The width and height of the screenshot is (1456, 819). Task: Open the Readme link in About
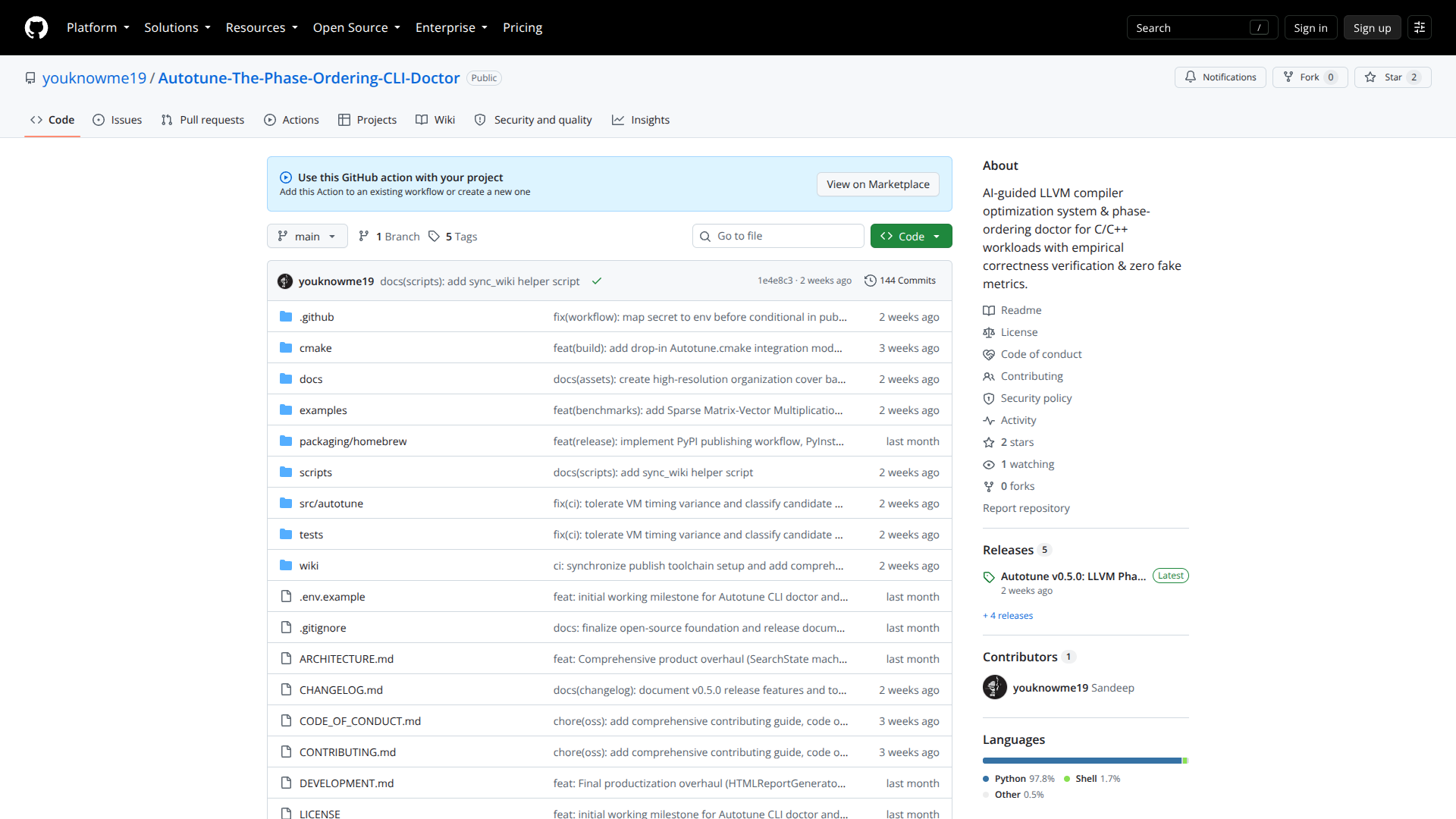[1012, 310]
